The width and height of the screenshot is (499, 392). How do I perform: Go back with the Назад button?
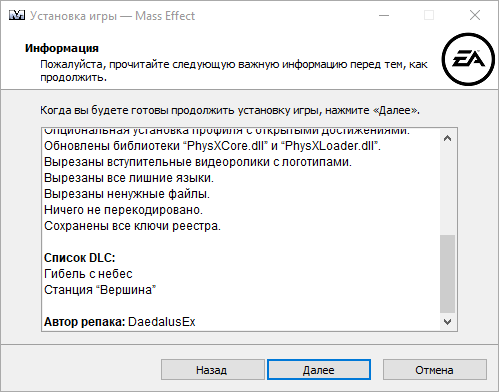pos(213,370)
